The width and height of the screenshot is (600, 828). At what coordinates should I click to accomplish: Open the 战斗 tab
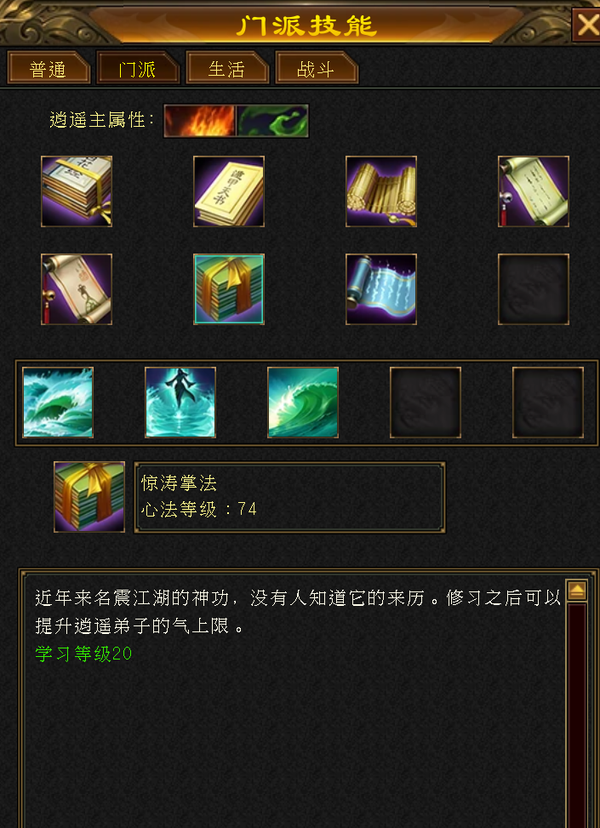317,68
